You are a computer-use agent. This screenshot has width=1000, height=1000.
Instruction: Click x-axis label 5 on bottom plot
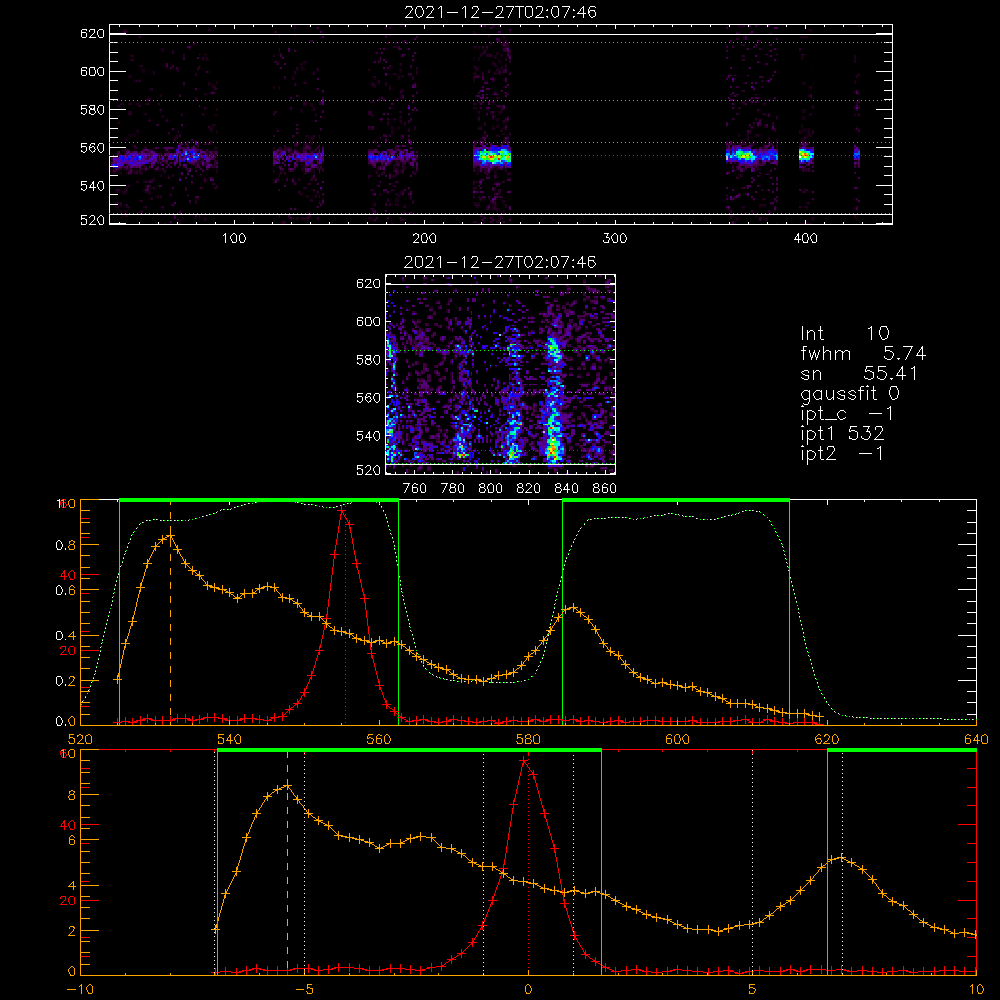[753, 989]
